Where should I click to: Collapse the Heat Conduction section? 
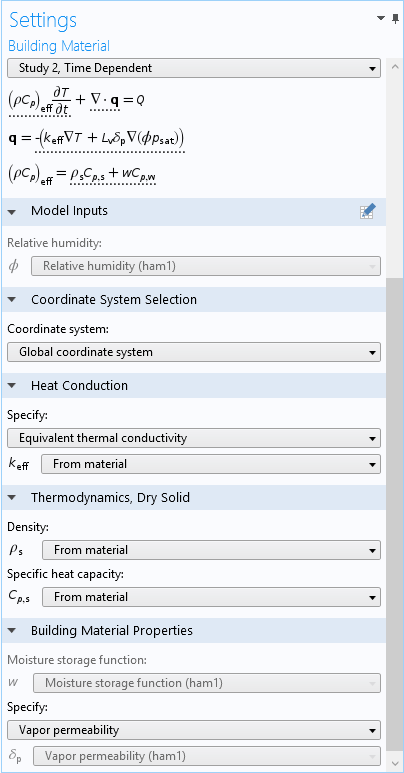[12, 386]
